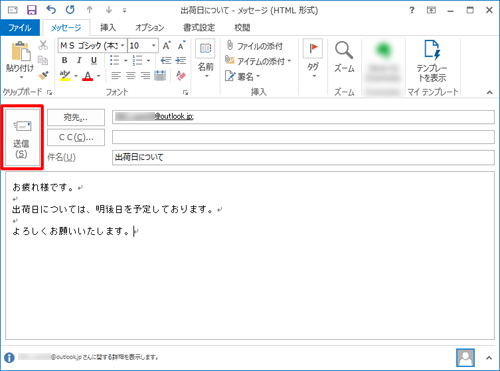Switch to the 校閲 tab
Image resolution: width=500 pixels, height=371 pixels.
pos(242,28)
